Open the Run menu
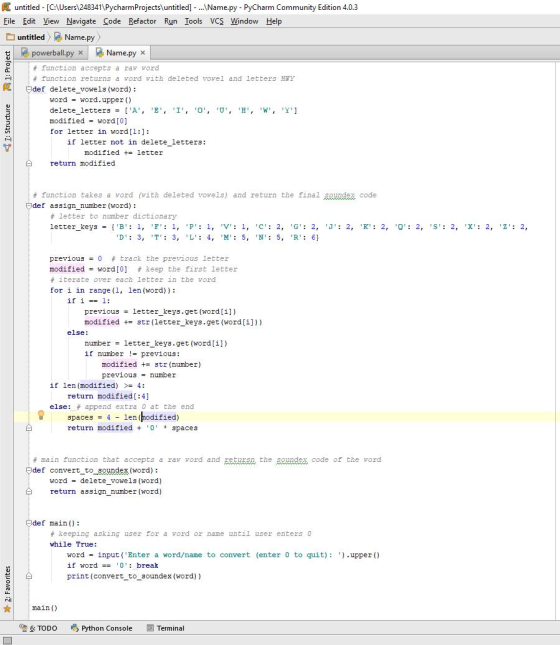The width and height of the screenshot is (560, 645). tap(170, 21)
